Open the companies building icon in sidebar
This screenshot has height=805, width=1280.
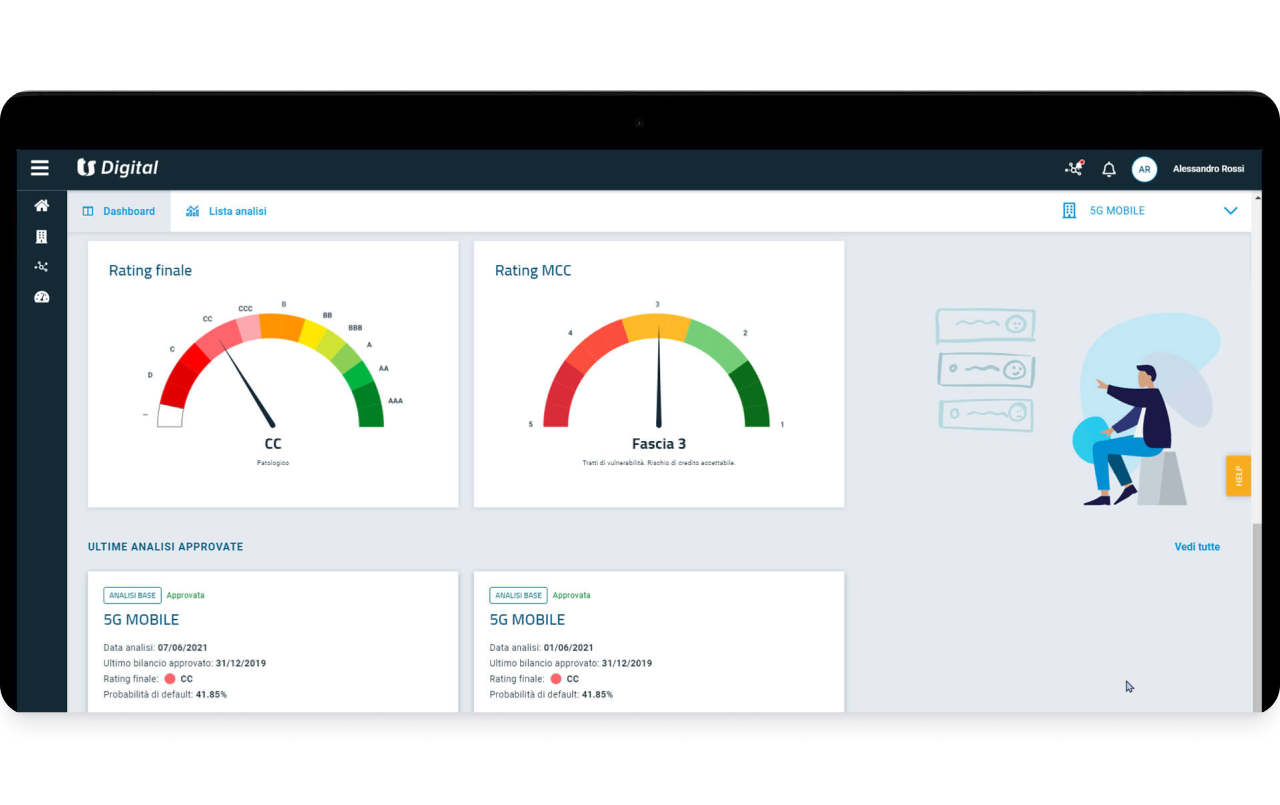pyautogui.click(x=41, y=237)
